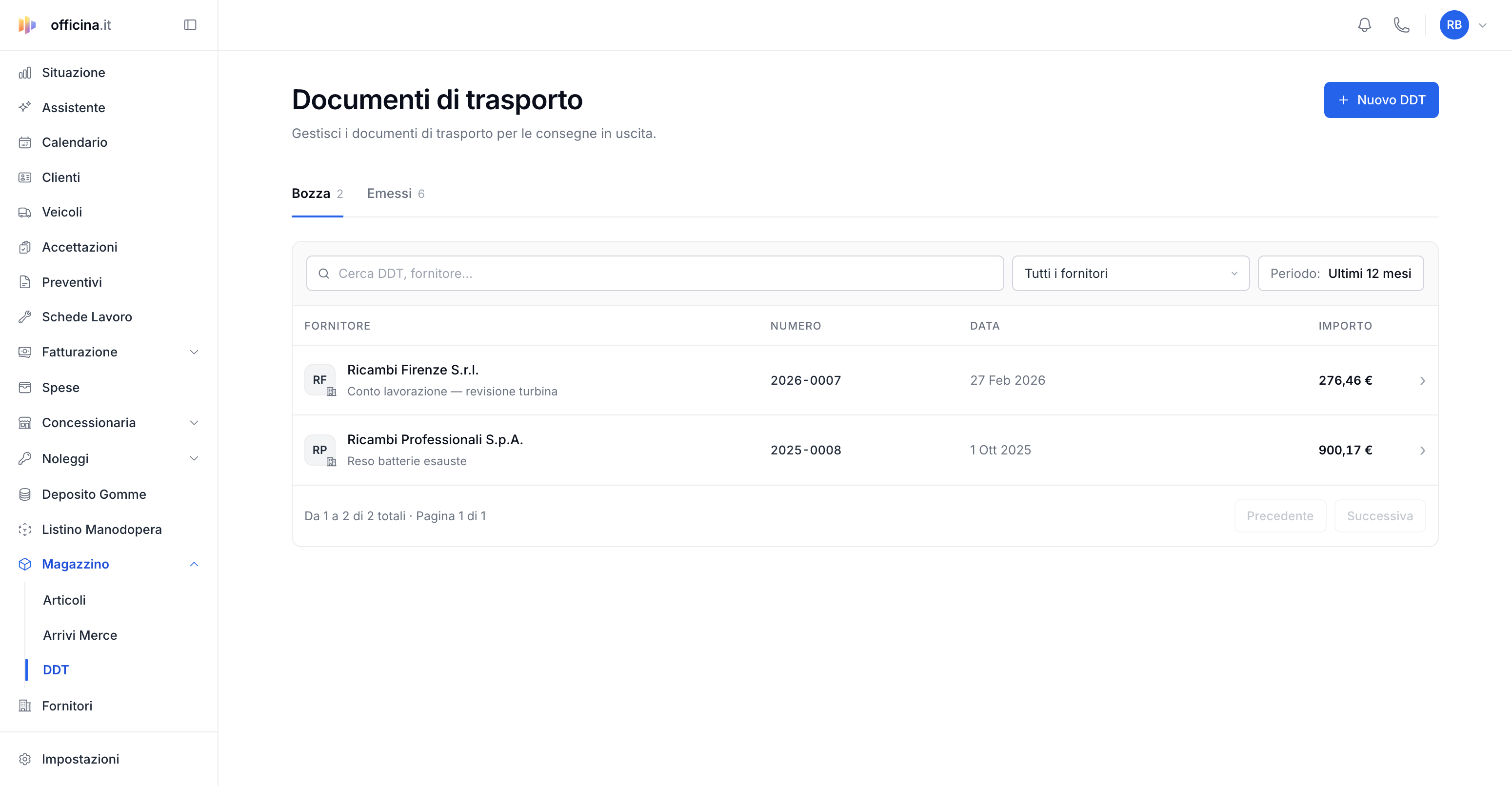Image resolution: width=1512 pixels, height=786 pixels.
Task: Click the RP supplier avatar badge
Action: (x=320, y=450)
